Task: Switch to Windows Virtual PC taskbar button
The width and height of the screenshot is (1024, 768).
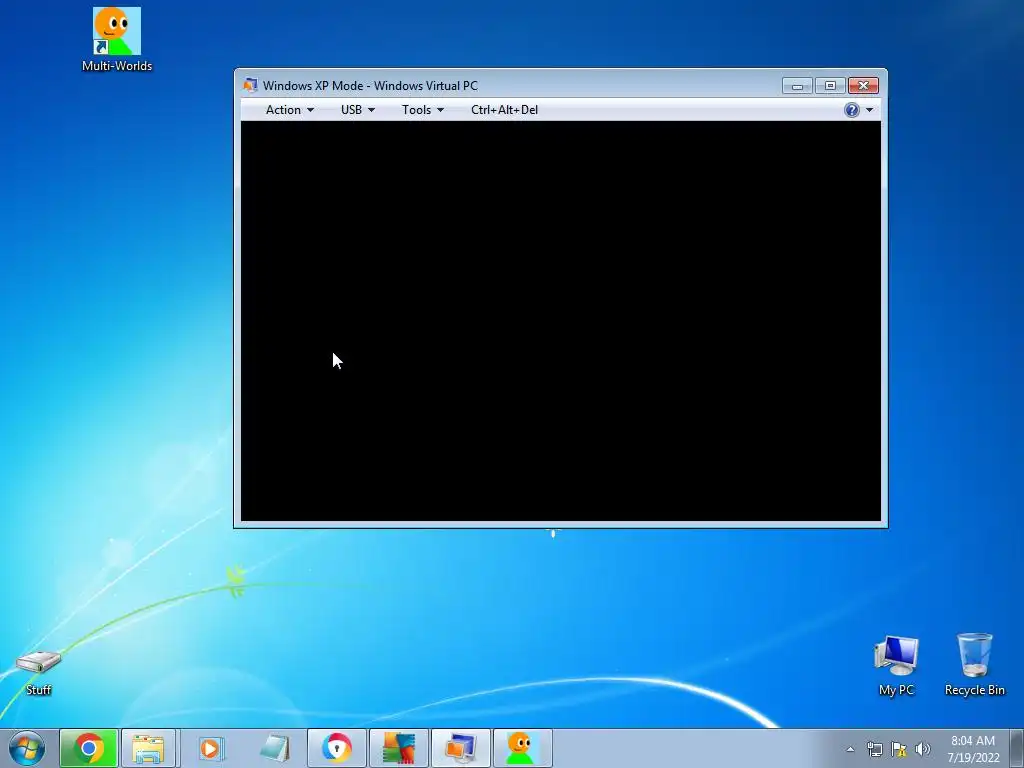Action: point(461,748)
